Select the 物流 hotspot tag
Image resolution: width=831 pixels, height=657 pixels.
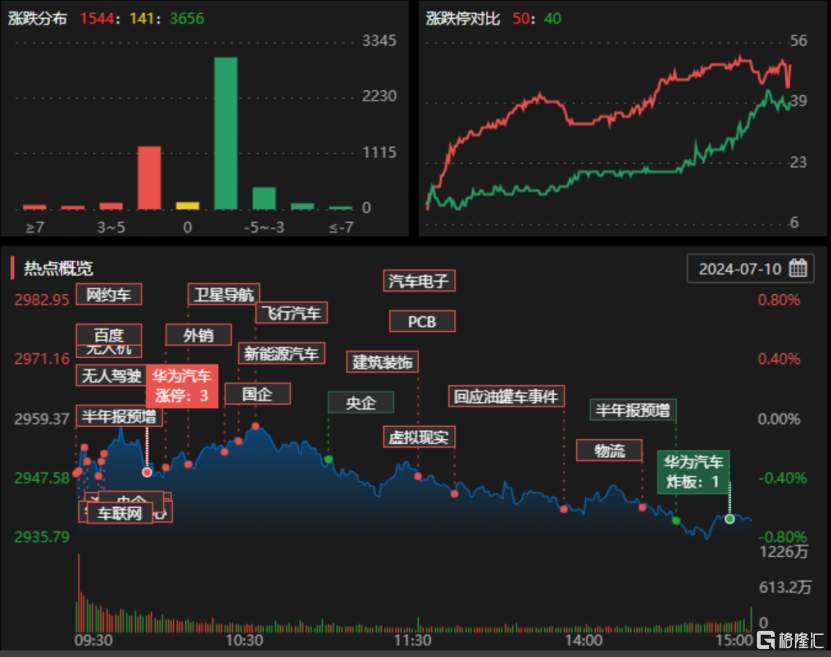(609, 450)
